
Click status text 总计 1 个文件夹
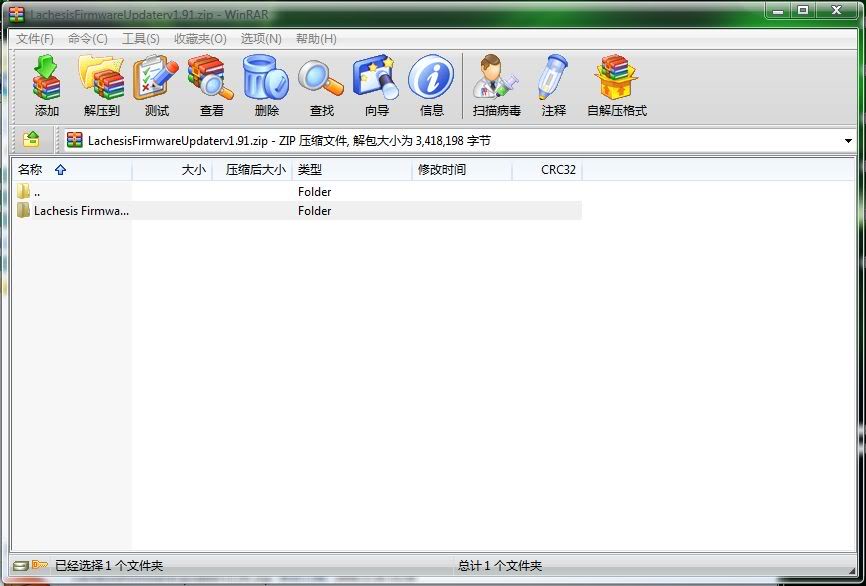(500, 566)
